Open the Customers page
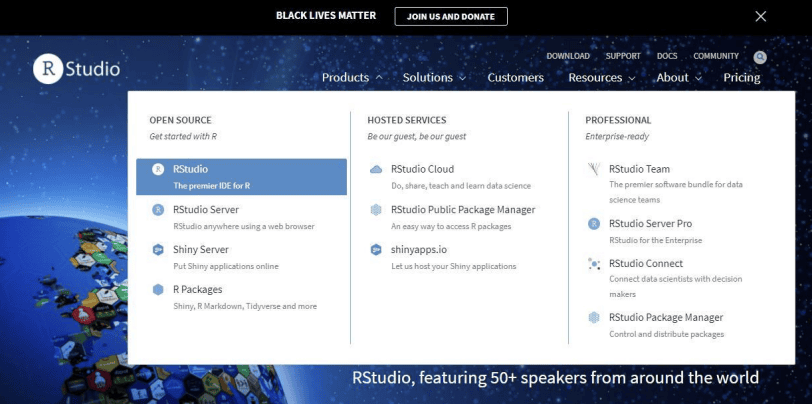812x404 pixels. pos(515,78)
